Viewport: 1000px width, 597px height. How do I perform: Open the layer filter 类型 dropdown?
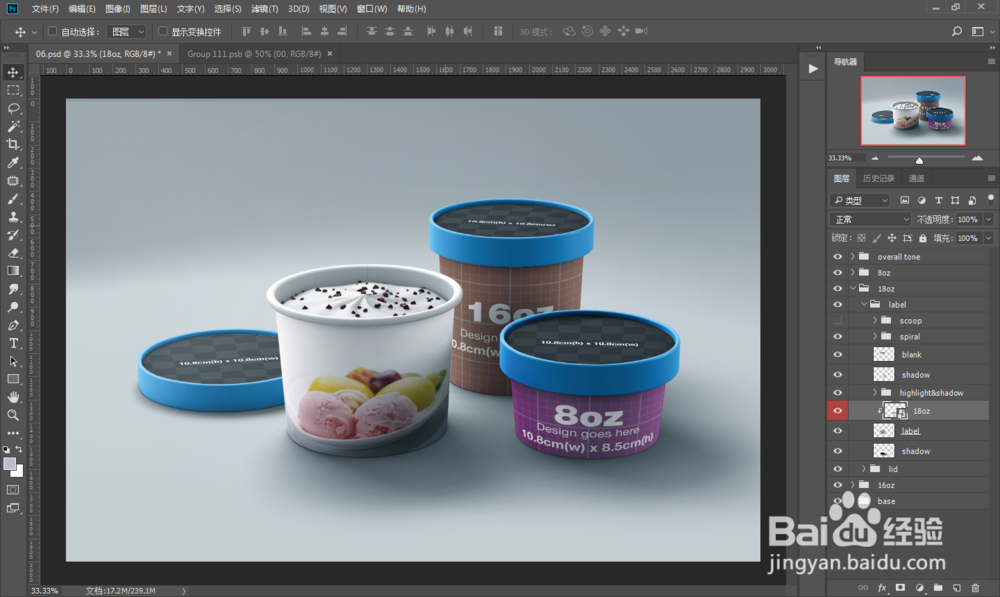860,200
